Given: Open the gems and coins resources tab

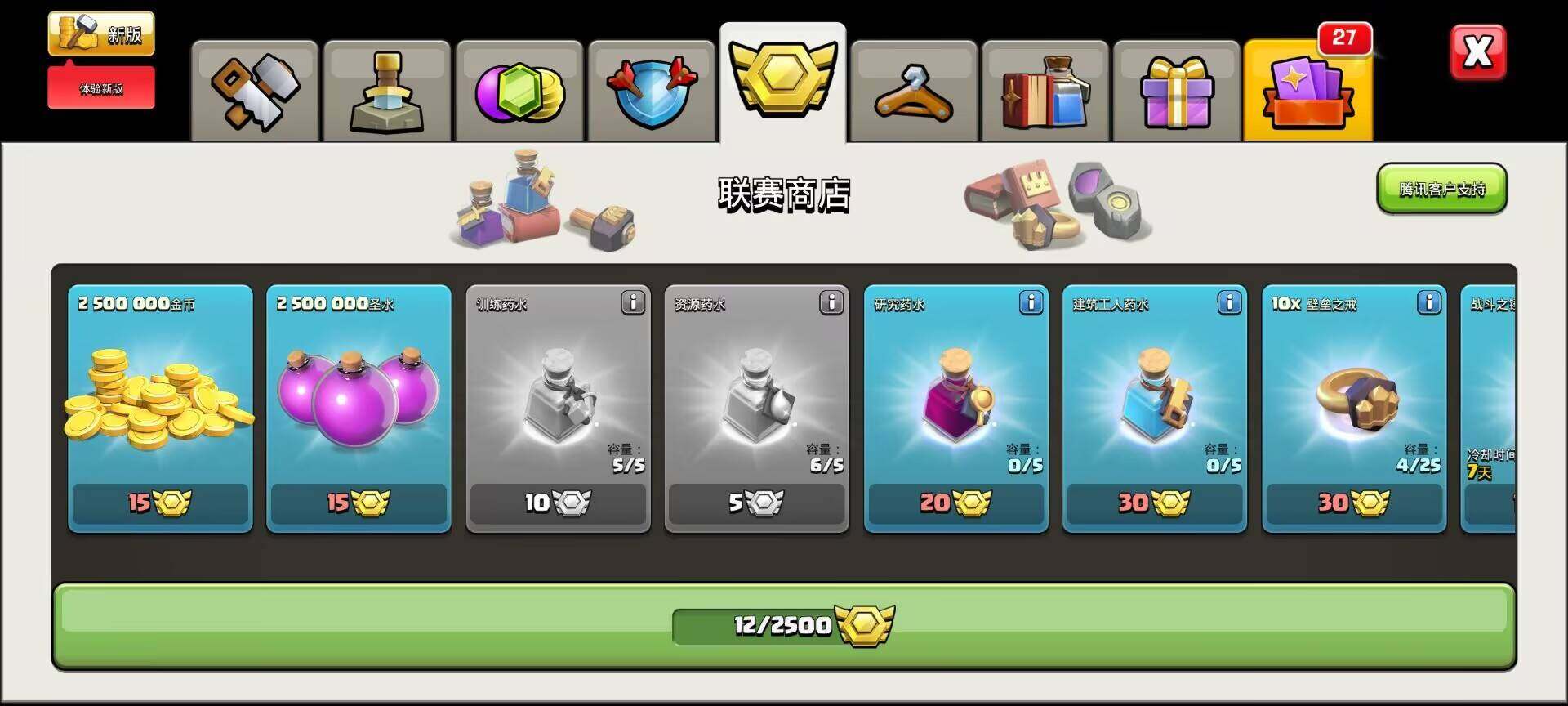Looking at the screenshot, I should pos(519,91).
